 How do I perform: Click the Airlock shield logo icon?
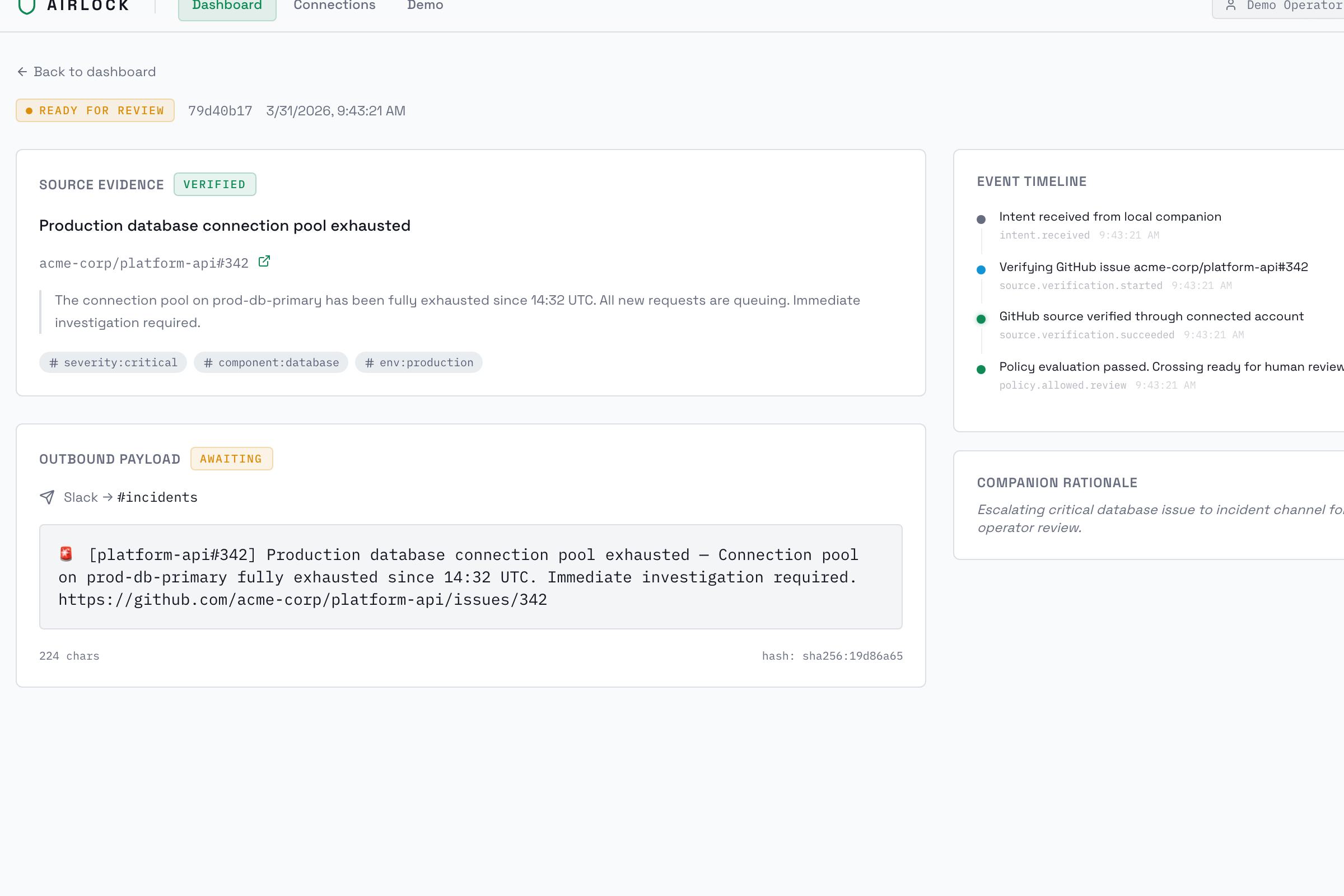click(x=27, y=6)
